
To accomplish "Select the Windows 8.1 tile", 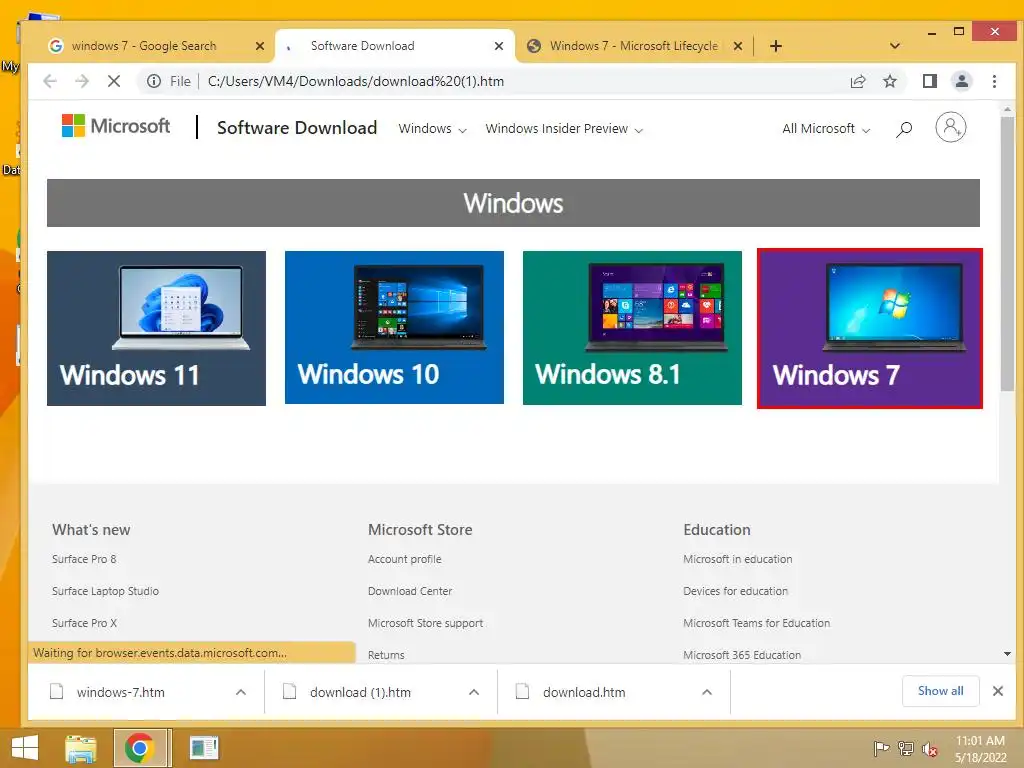I will tap(632, 328).
